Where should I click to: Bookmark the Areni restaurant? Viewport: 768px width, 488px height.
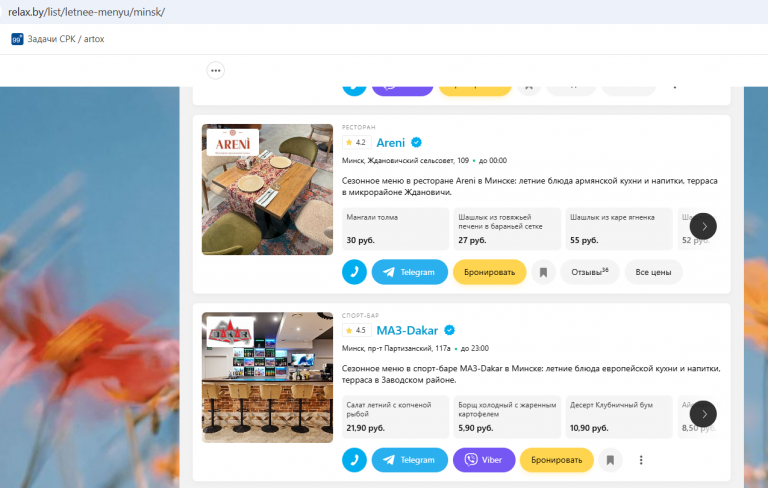[x=543, y=272]
